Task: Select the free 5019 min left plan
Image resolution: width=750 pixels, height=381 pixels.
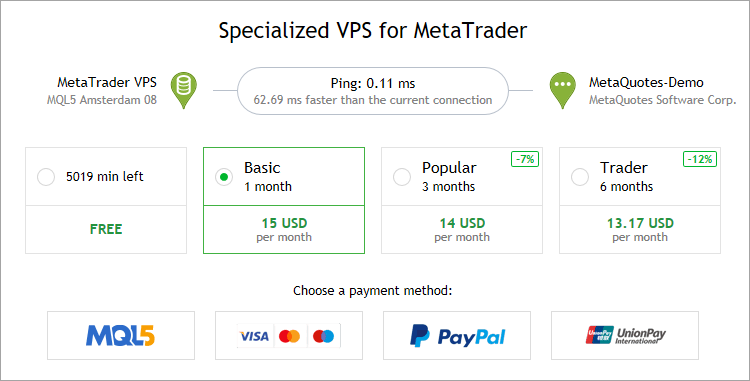Action: click(x=46, y=177)
